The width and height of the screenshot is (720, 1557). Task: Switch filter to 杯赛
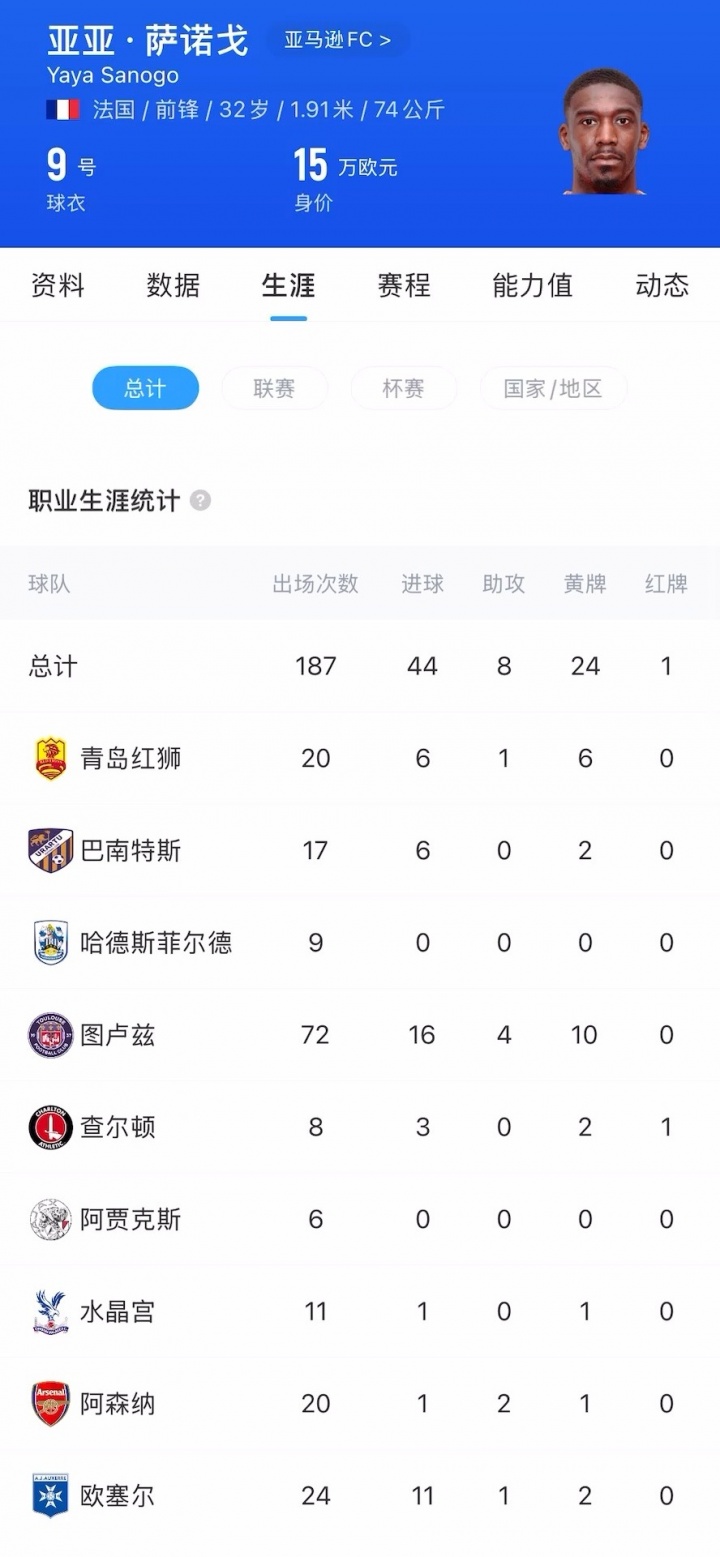(x=403, y=388)
